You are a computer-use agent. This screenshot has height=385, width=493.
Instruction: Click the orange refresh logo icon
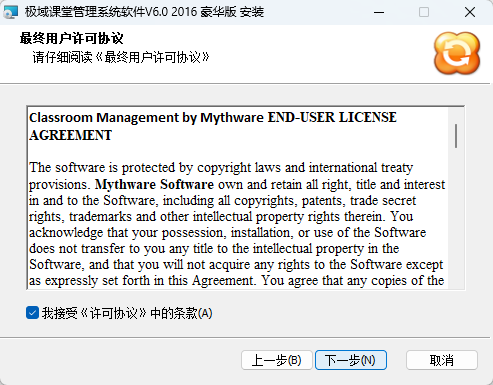coord(457,53)
